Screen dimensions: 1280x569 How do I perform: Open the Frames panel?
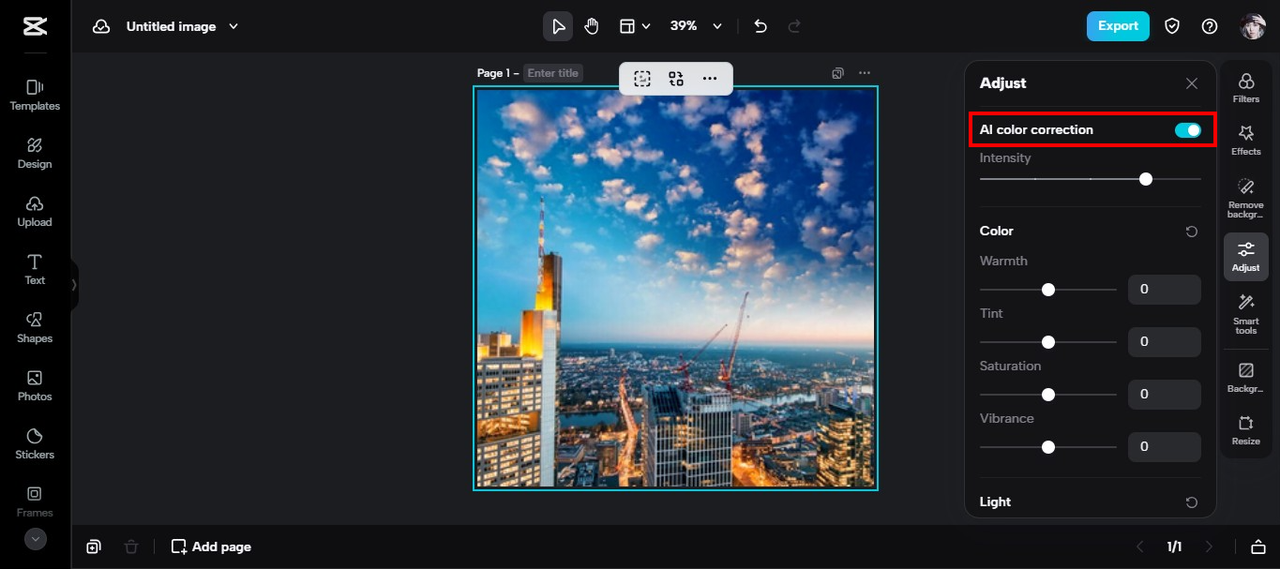pos(35,501)
